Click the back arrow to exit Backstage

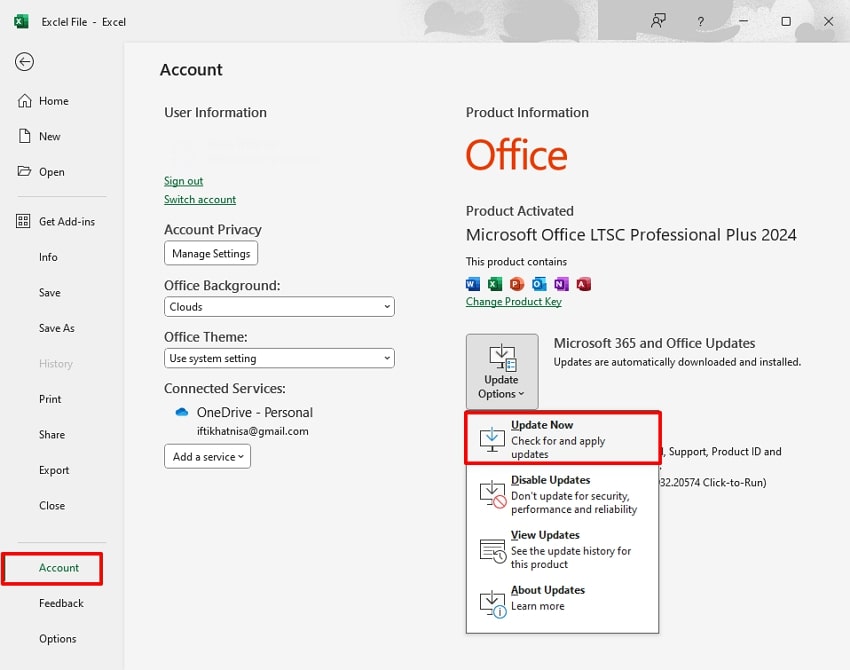(24, 62)
